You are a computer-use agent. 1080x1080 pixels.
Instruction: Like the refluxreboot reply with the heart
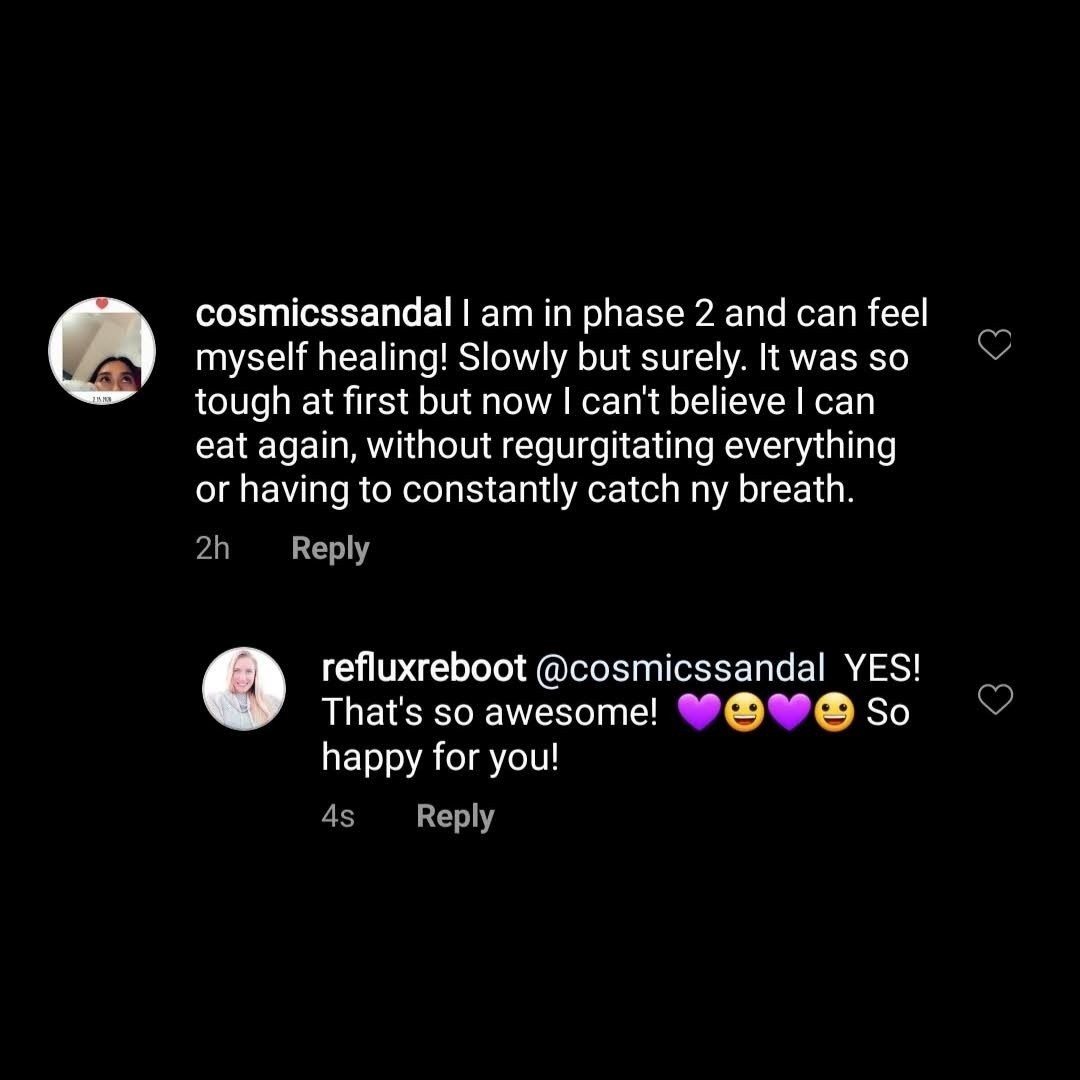click(x=994, y=700)
